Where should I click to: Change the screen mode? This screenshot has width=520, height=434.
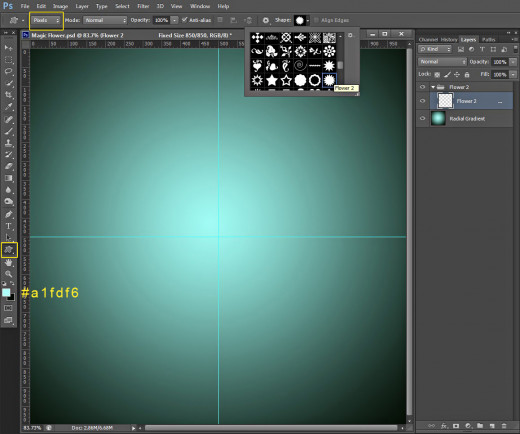pyautogui.click(x=8, y=320)
